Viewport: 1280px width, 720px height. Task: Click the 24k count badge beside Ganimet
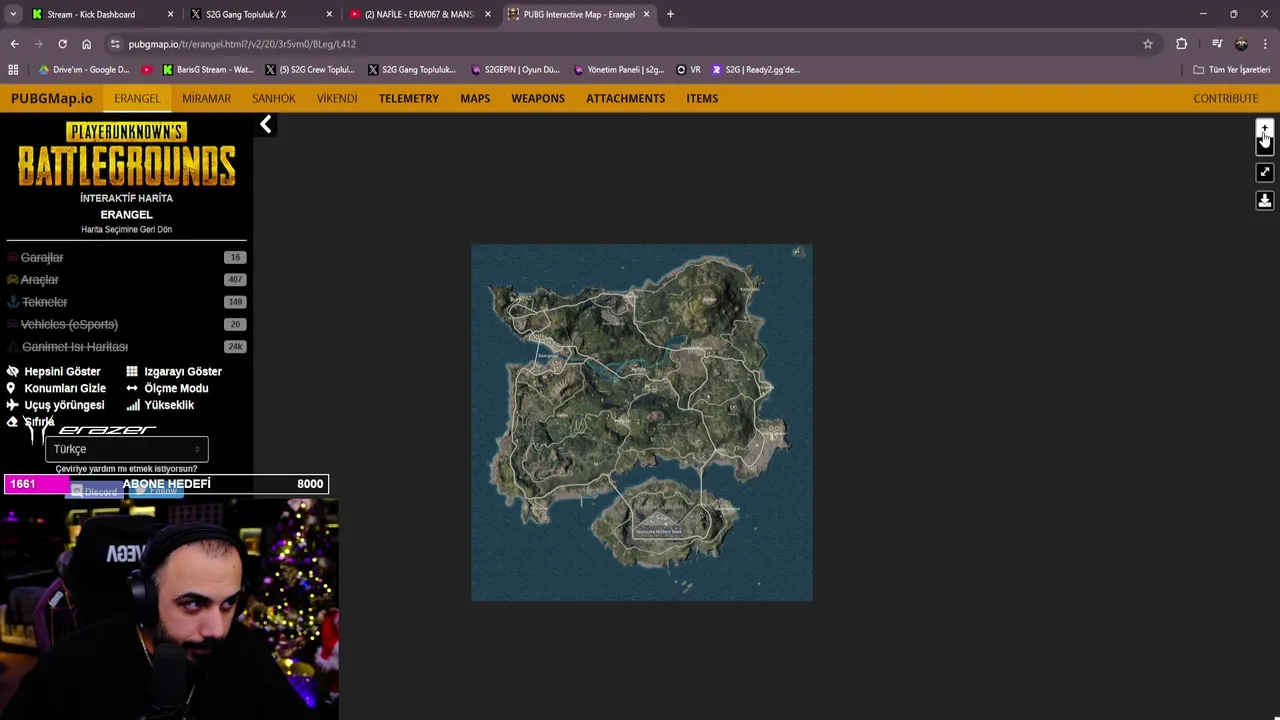click(x=235, y=346)
